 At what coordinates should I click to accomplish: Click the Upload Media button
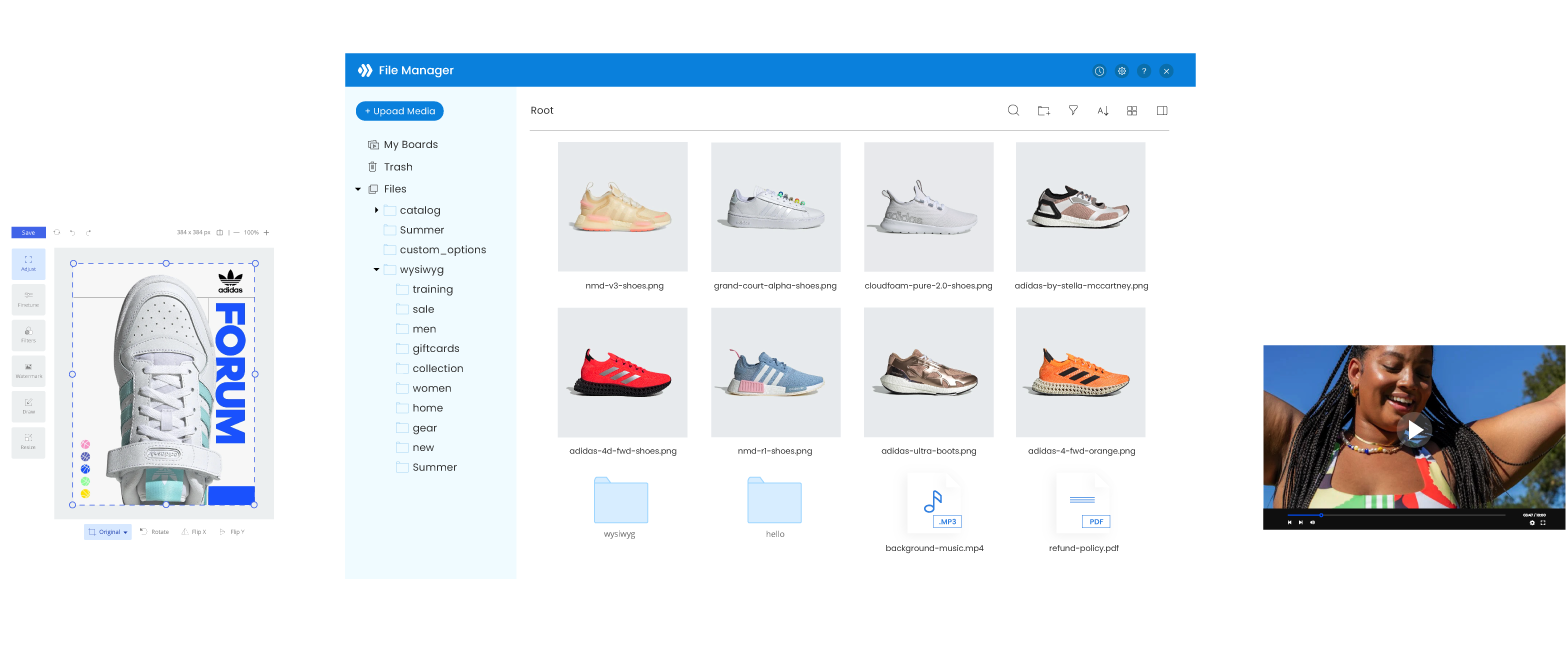click(x=399, y=111)
